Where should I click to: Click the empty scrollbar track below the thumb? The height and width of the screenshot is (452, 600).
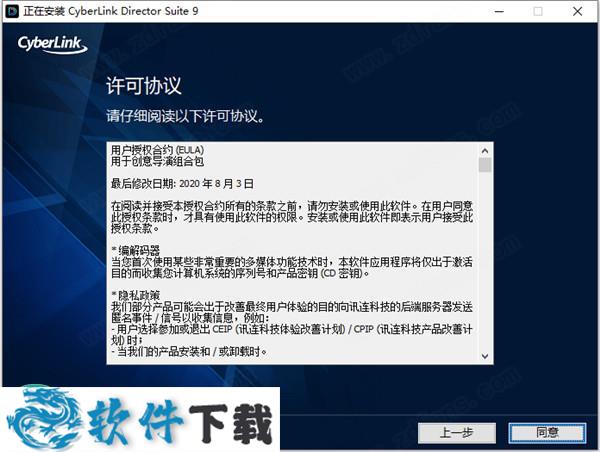(485, 261)
